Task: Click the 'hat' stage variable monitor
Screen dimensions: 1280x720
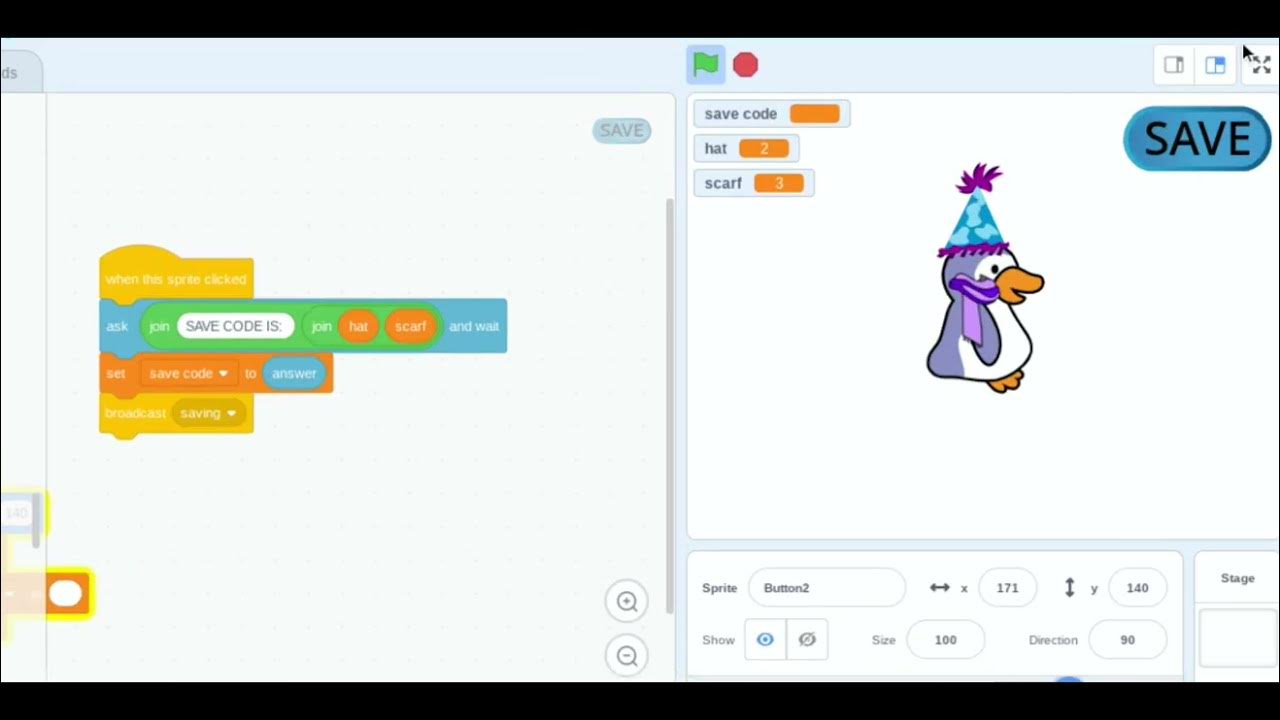Action: tap(746, 148)
